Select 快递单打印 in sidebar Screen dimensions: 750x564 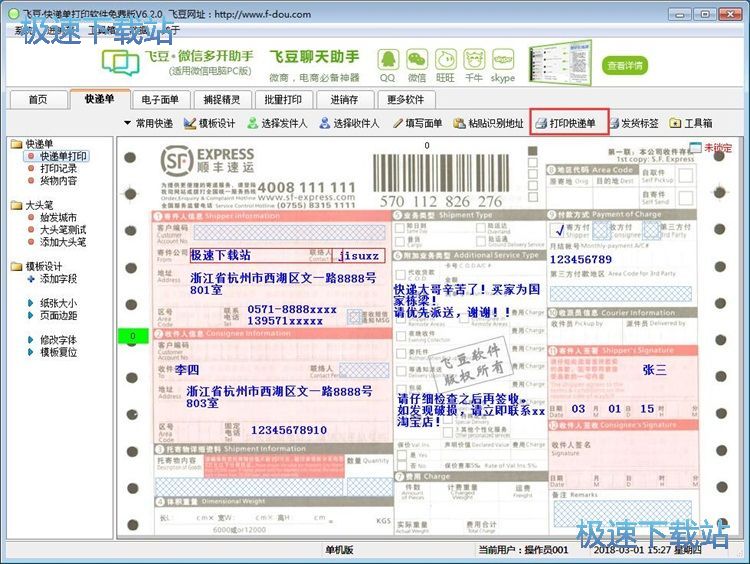(x=56, y=156)
